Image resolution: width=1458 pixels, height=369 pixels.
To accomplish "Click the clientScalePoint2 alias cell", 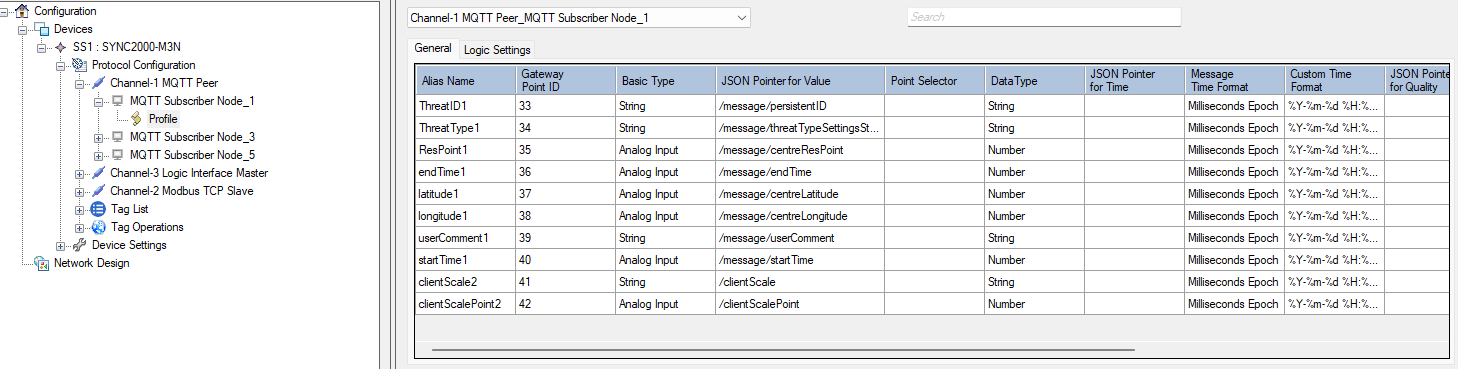I will pyautogui.click(x=466, y=304).
